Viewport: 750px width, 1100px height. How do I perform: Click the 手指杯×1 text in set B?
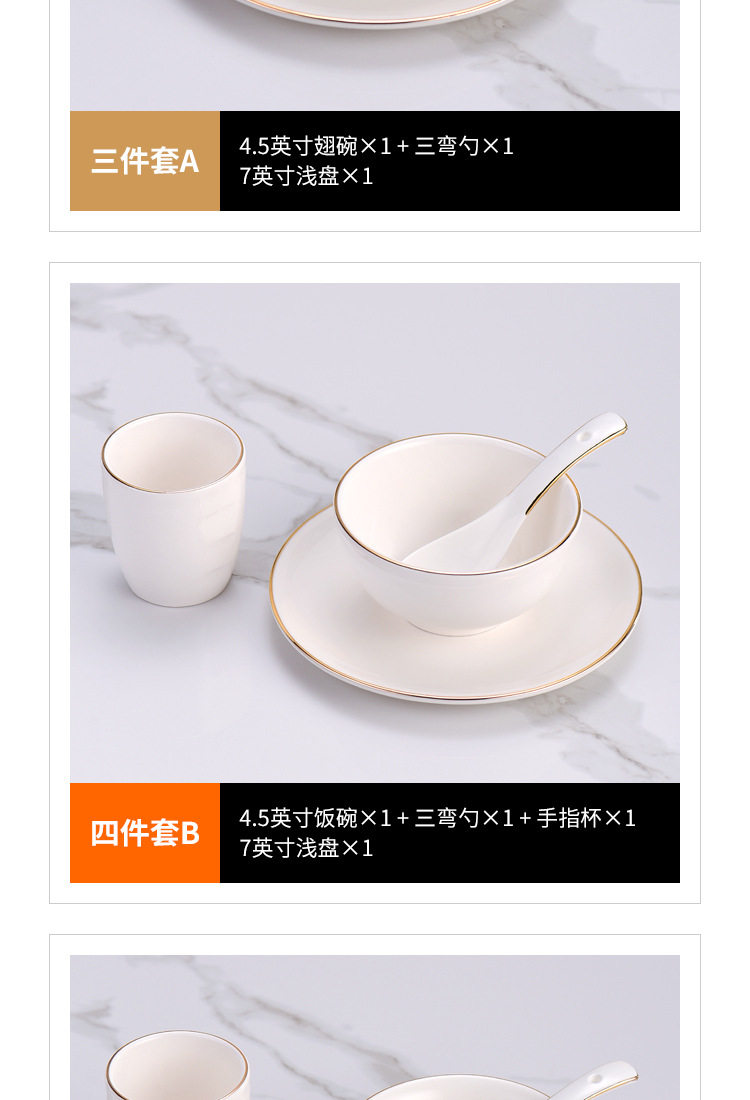point(587,818)
